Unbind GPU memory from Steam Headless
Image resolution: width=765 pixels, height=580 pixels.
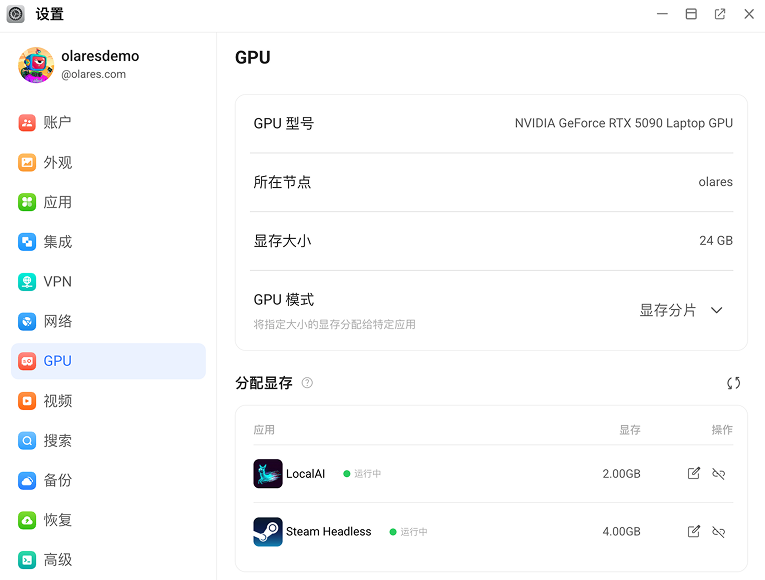coord(719,532)
